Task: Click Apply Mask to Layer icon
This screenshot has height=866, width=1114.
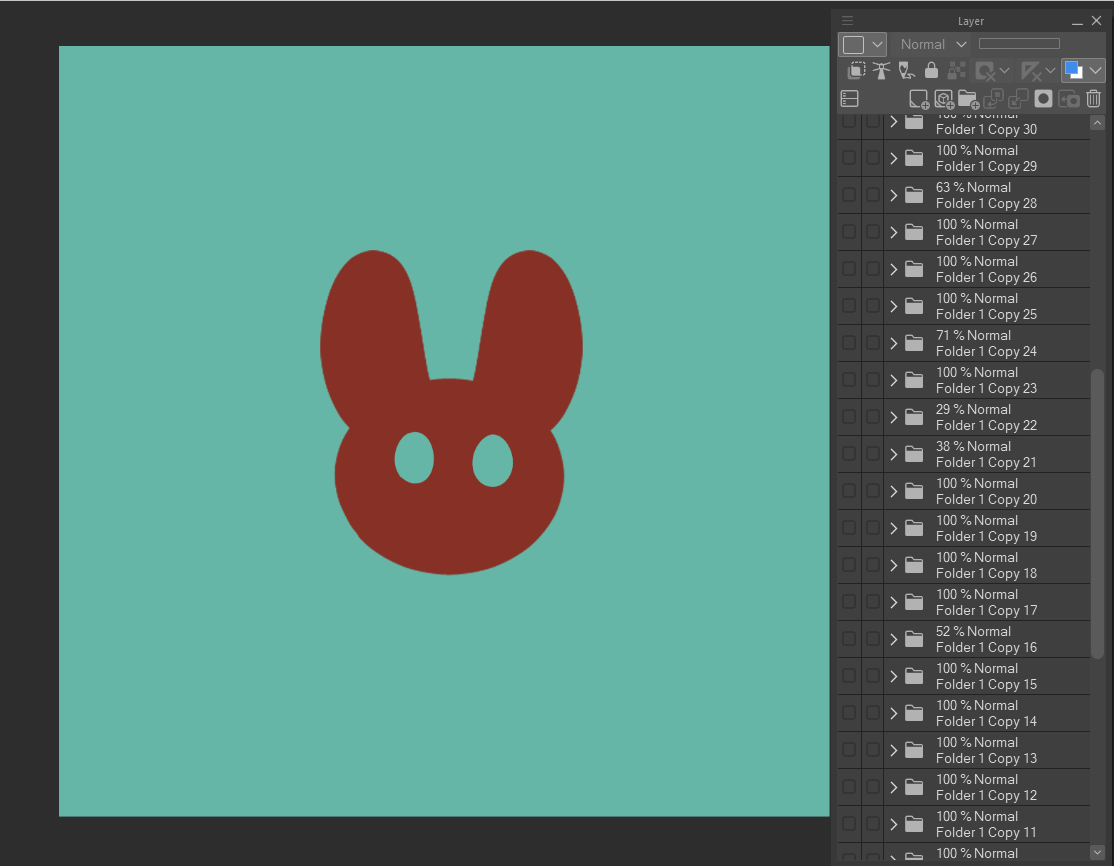Action: [1069, 99]
